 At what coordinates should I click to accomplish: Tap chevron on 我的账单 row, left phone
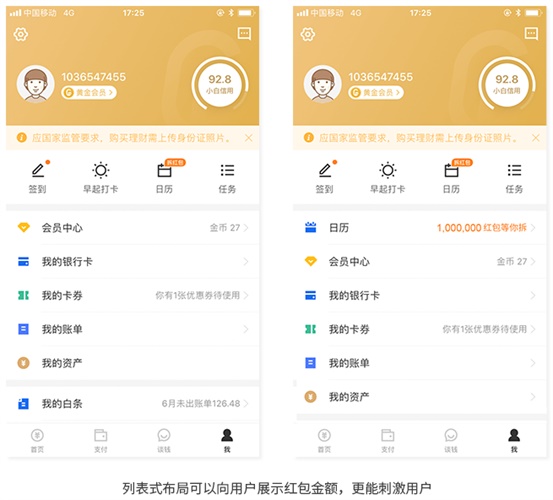246,329
